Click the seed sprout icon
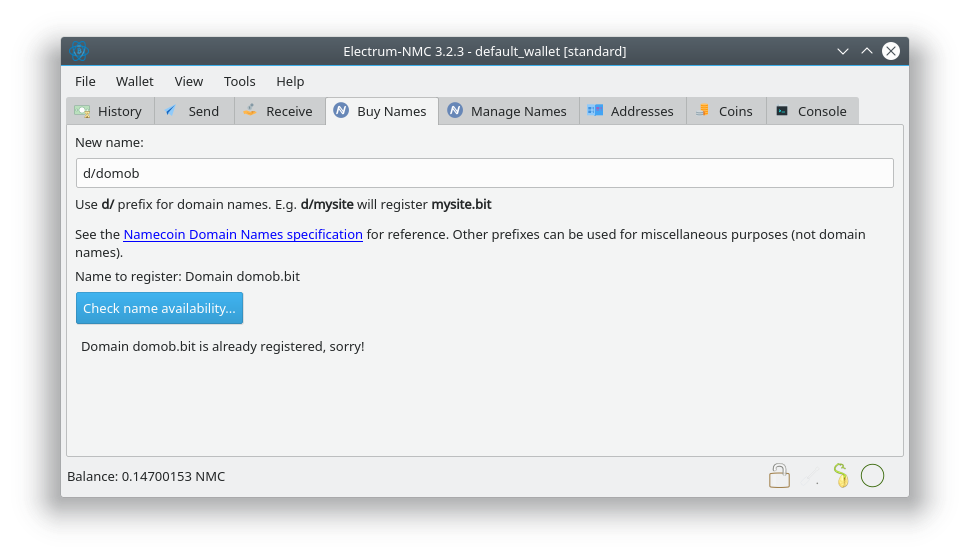Viewport: 970px width, 558px height. pos(841,476)
